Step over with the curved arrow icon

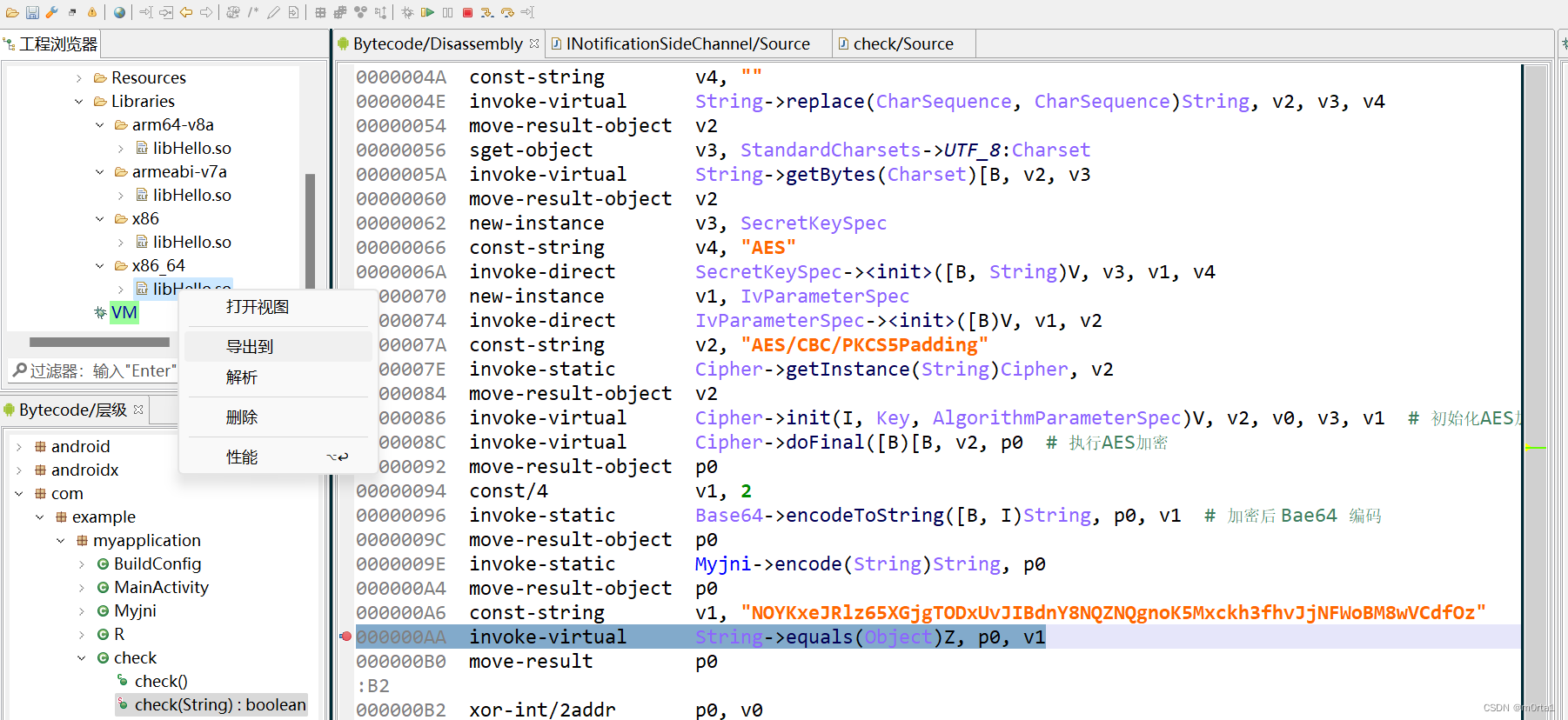click(x=507, y=12)
